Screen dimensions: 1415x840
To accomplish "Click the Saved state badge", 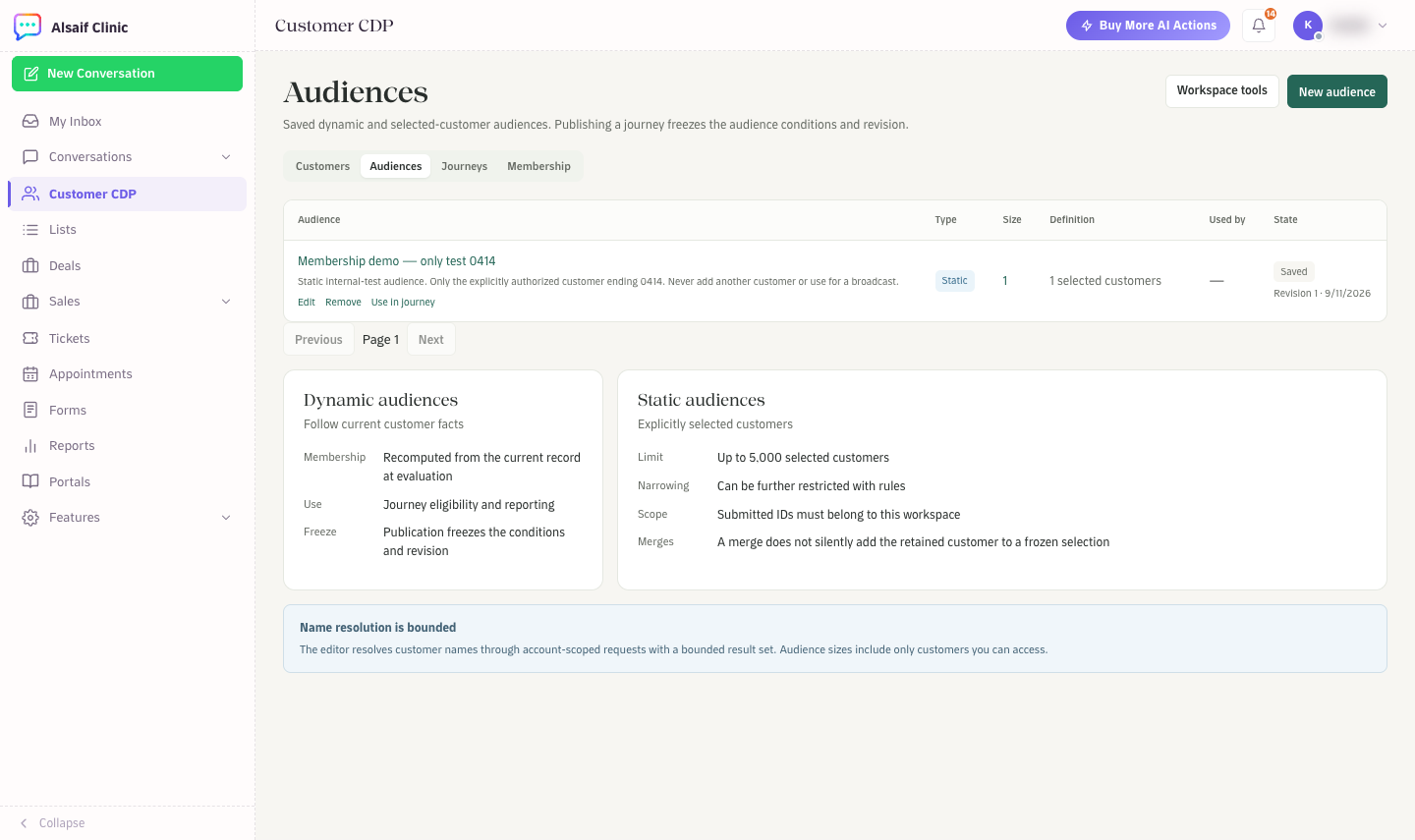I will tap(1294, 272).
